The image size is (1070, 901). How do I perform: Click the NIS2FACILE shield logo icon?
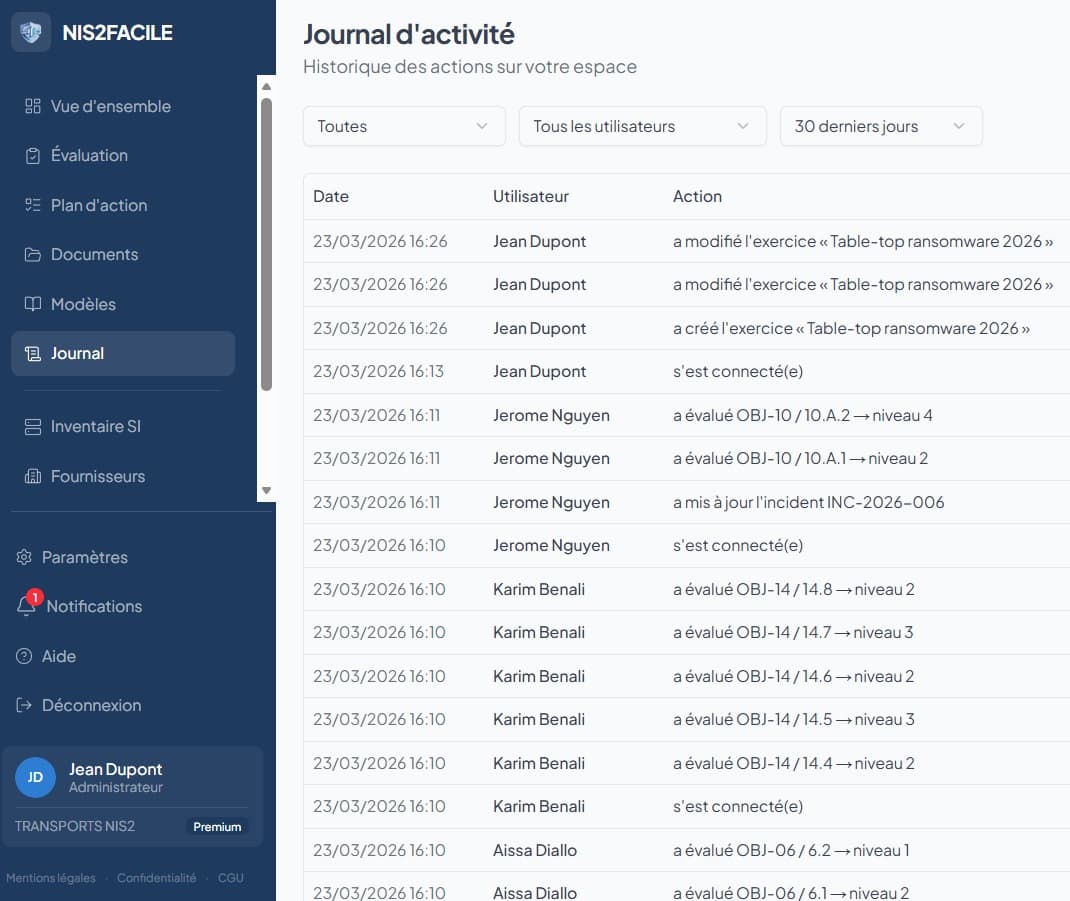[x=31, y=32]
